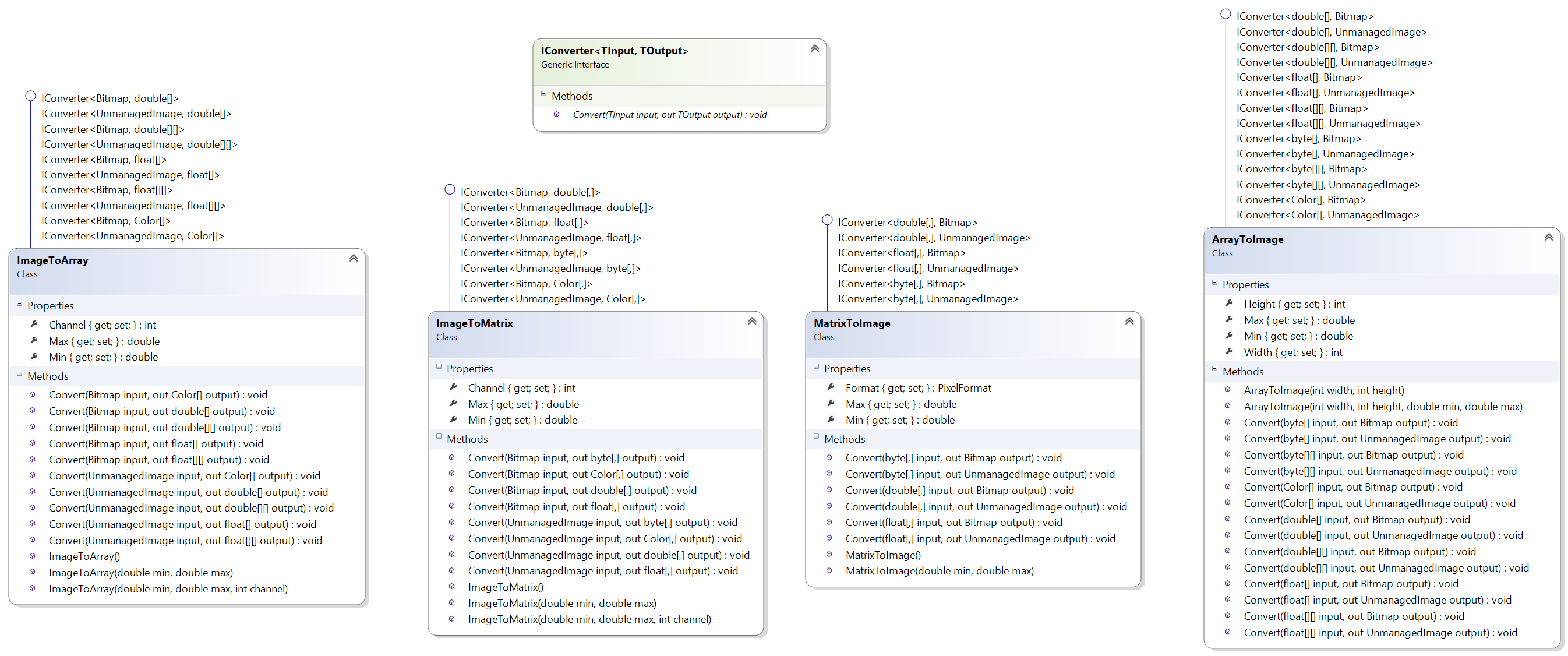The image size is (1568, 656).
Task: Toggle ArrayToImage Methods section minus box
Action: click(x=1214, y=369)
